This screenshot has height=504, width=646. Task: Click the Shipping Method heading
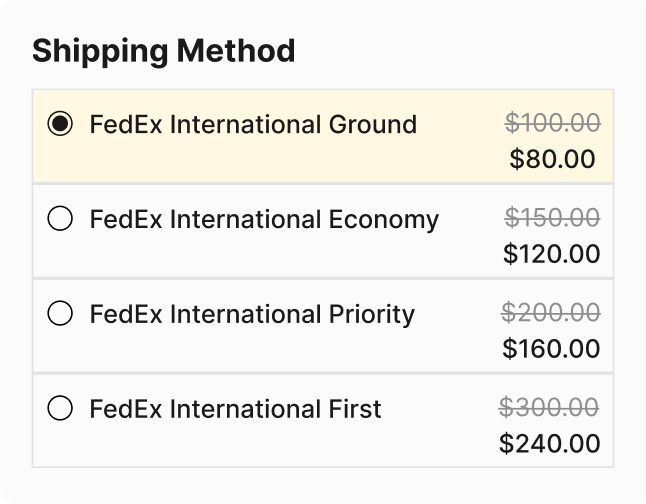pos(163,51)
